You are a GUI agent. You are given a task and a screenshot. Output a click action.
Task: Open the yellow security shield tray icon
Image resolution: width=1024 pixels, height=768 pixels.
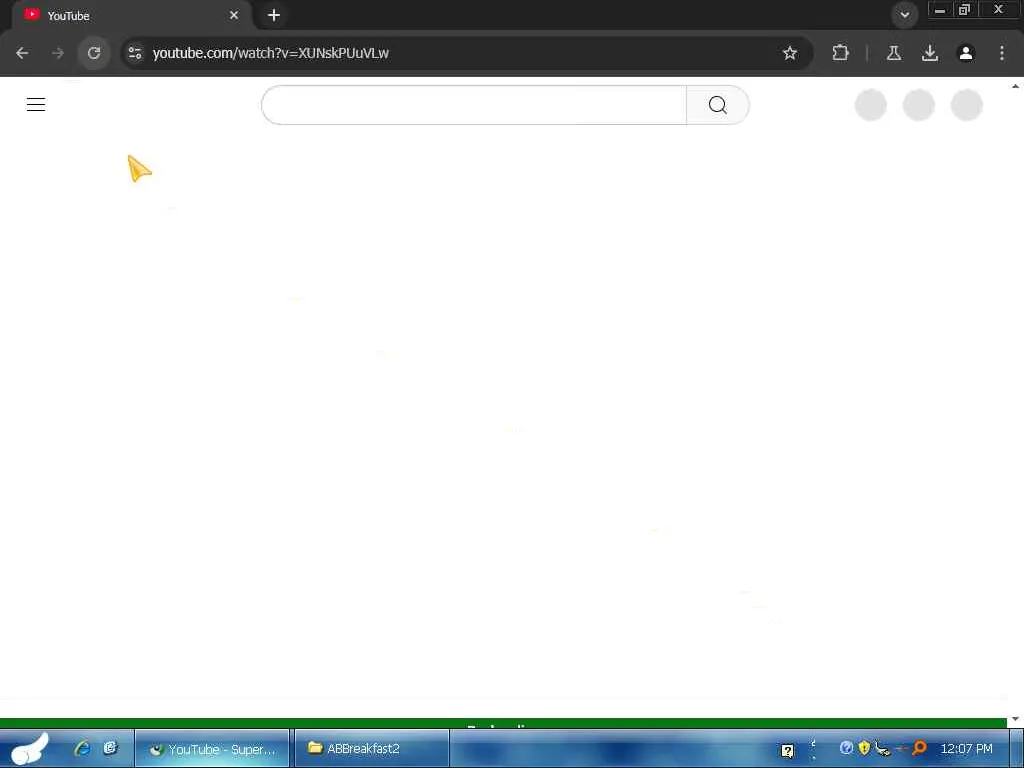(864, 748)
